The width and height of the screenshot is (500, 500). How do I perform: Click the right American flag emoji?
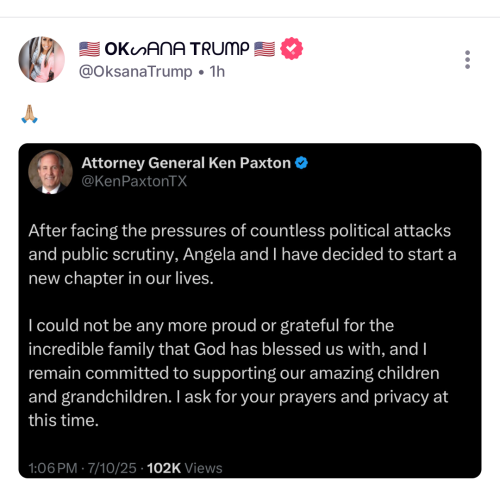264,49
